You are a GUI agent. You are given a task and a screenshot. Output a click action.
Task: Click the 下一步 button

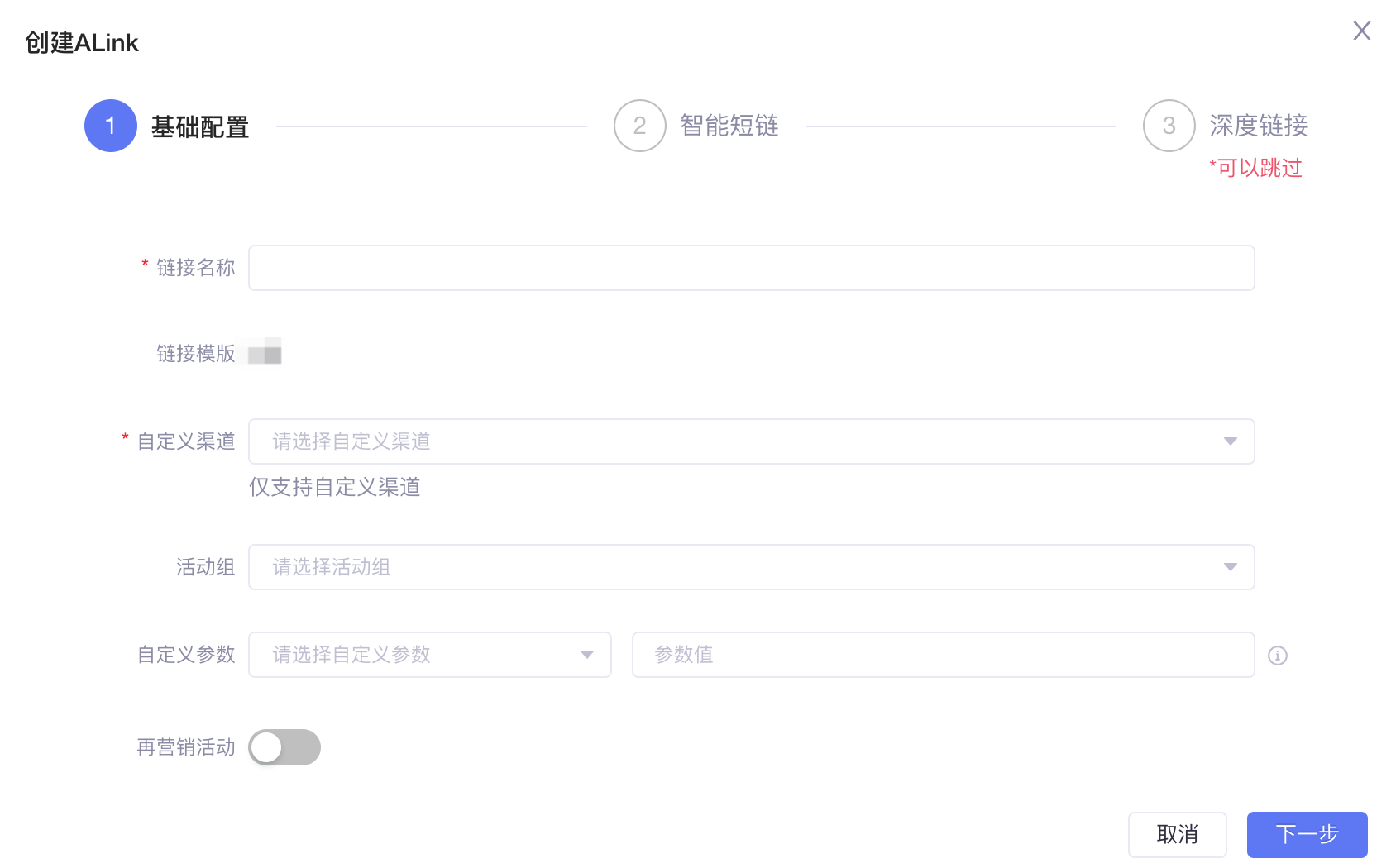[1308, 835]
